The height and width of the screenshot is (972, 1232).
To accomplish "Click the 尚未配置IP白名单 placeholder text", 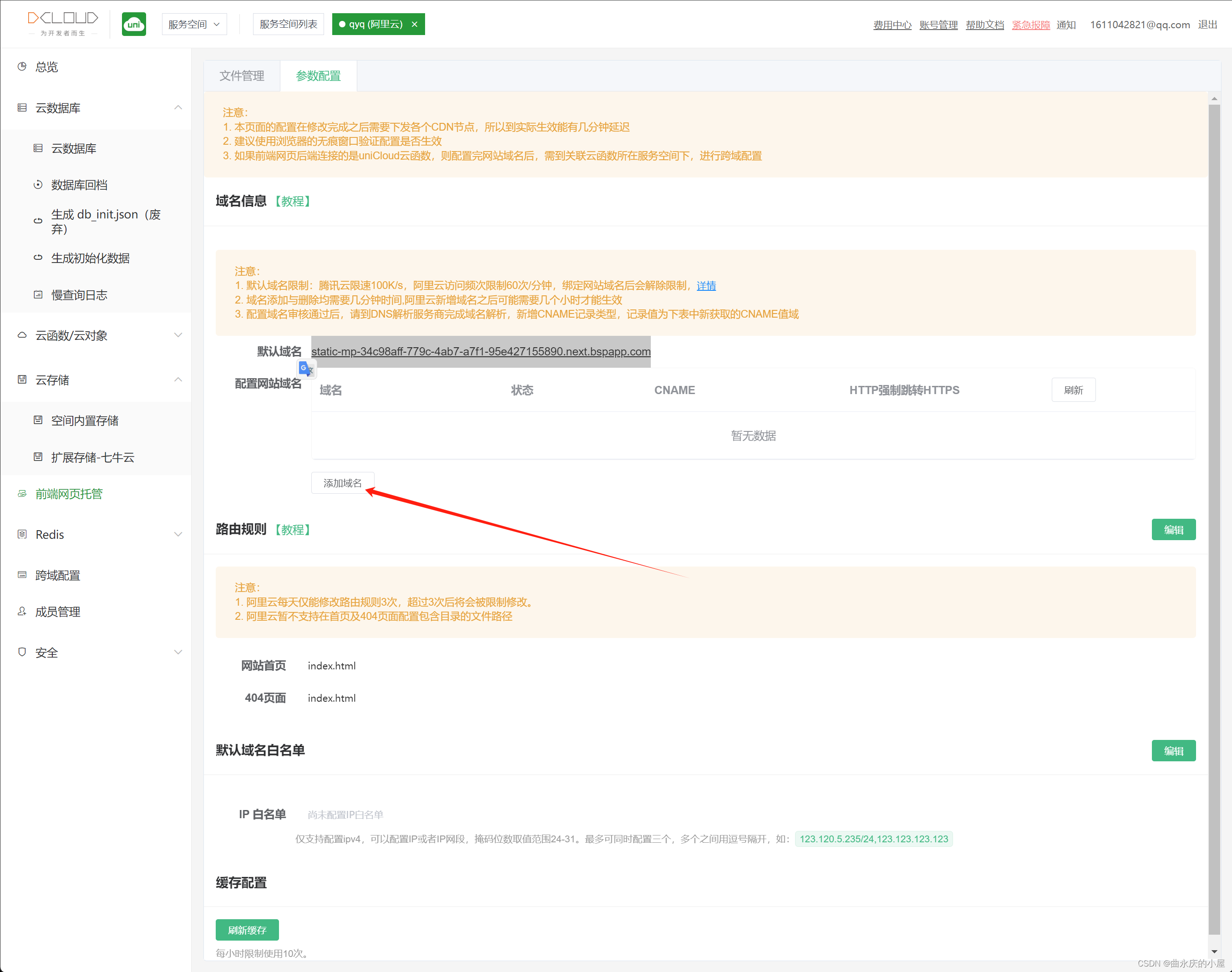I will 345,815.
